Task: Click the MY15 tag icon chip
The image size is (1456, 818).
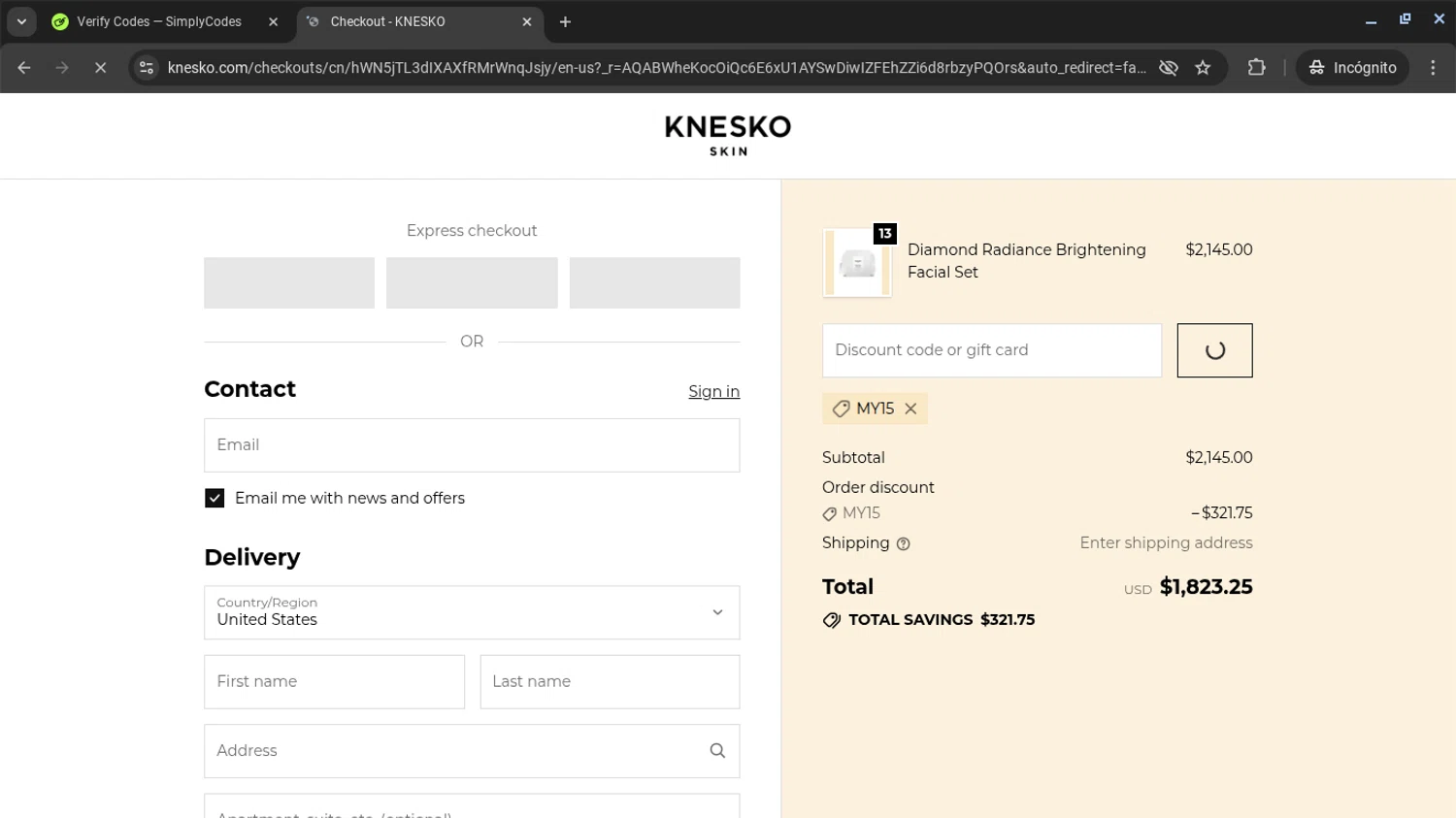Action: tap(841, 409)
